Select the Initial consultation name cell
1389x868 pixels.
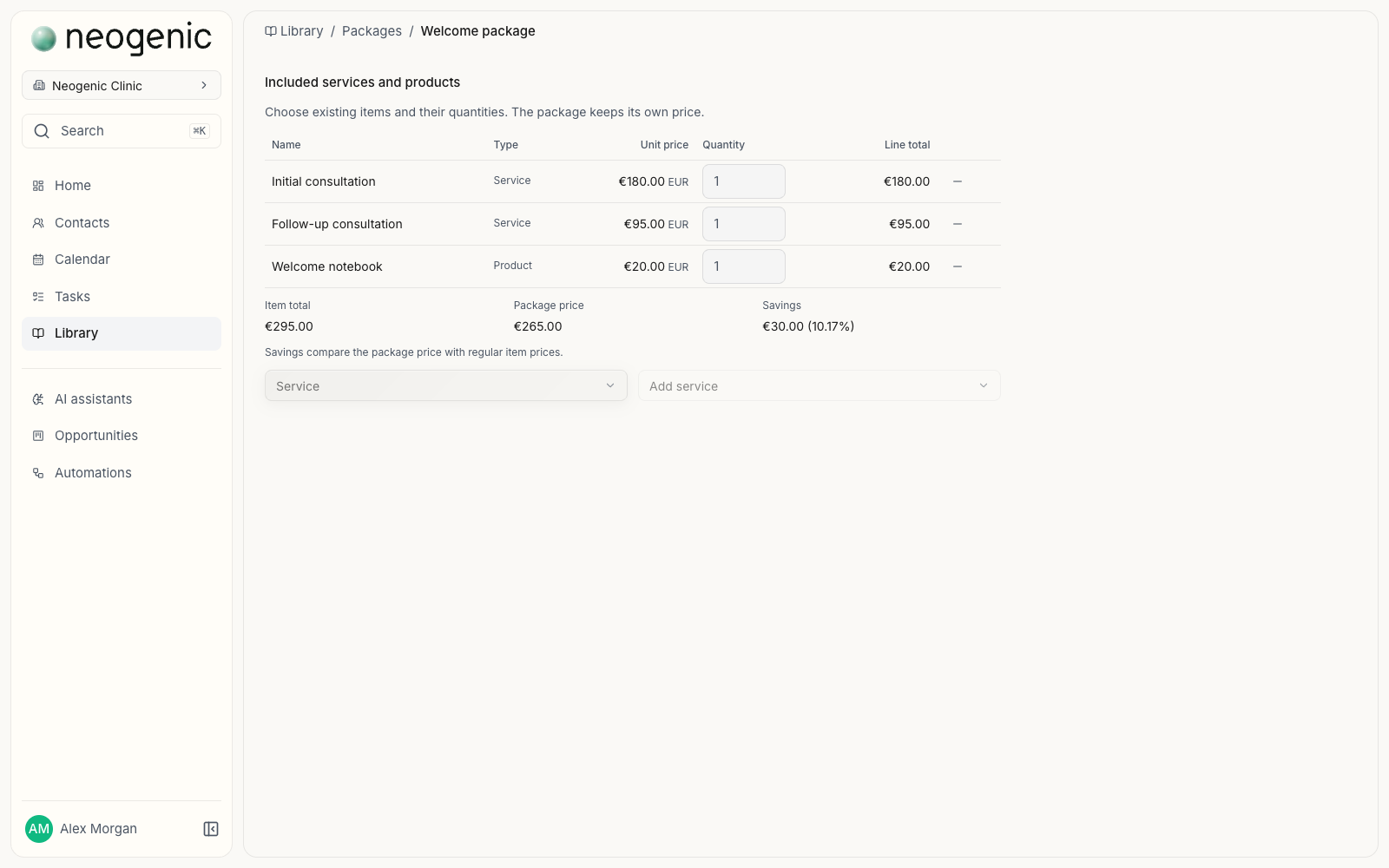324,181
